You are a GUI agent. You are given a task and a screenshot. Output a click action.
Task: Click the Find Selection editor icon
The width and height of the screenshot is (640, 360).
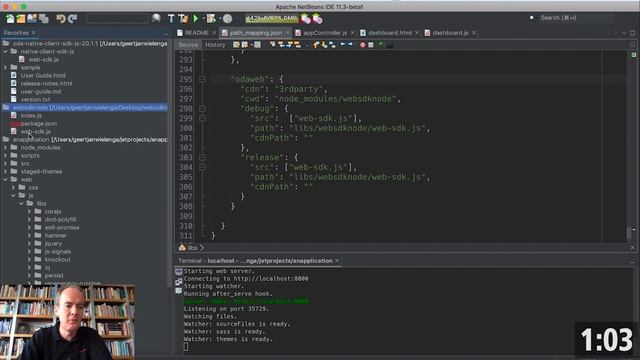[272, 44]
